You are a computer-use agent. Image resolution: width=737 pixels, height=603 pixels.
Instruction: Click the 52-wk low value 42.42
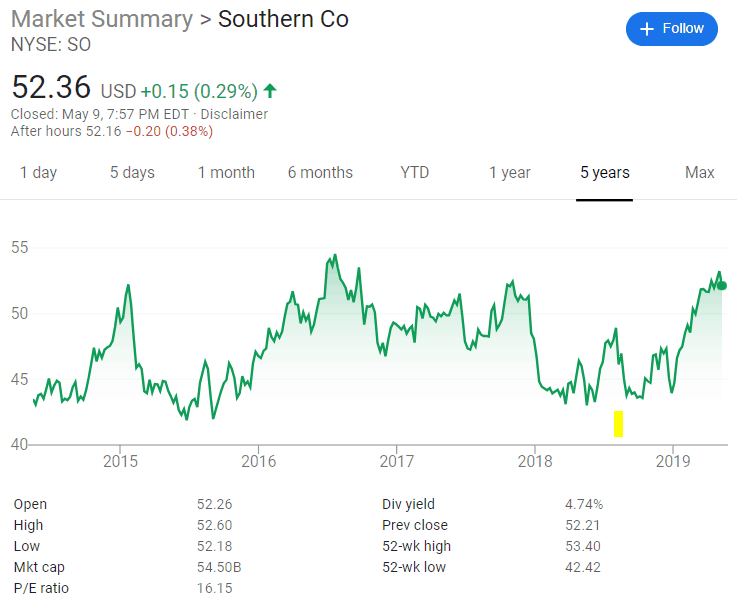pyautogui.click(x=583, y=567)
